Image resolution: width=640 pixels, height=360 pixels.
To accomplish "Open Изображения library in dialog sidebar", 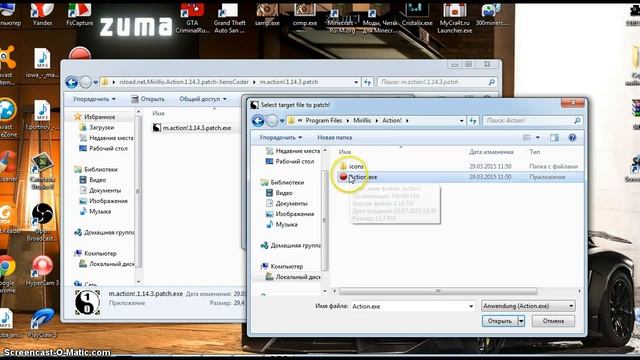I will (x=290, y=214).
